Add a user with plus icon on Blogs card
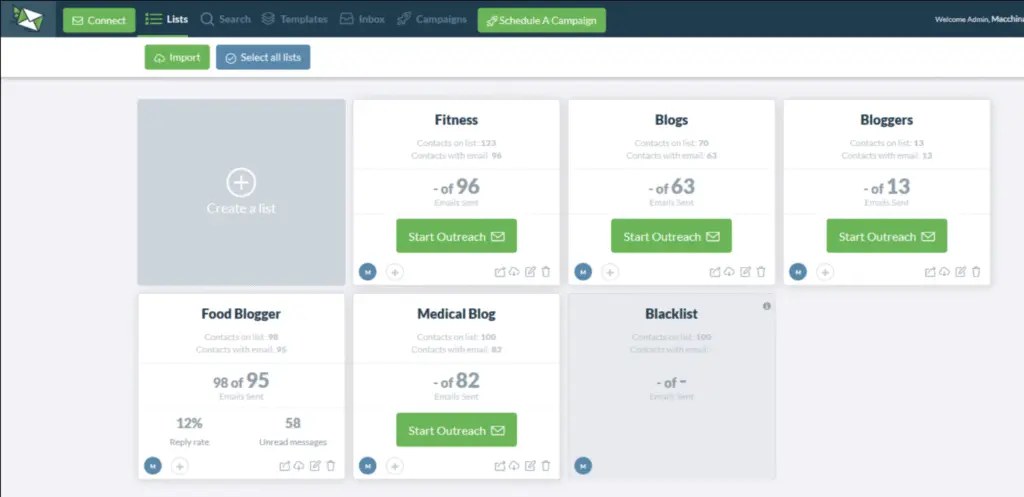This screenshot has height=497, width=1024. pyautogui.click(x=610, y=272)
